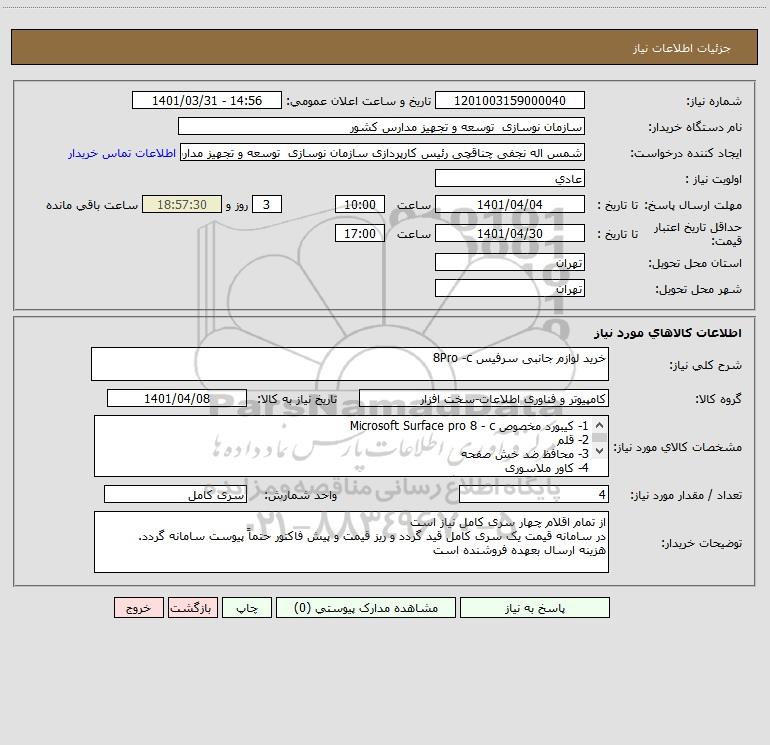This screenshot has height=745, width=770.
Task: Click the بازگشت back button
Action: coord(192,608)
